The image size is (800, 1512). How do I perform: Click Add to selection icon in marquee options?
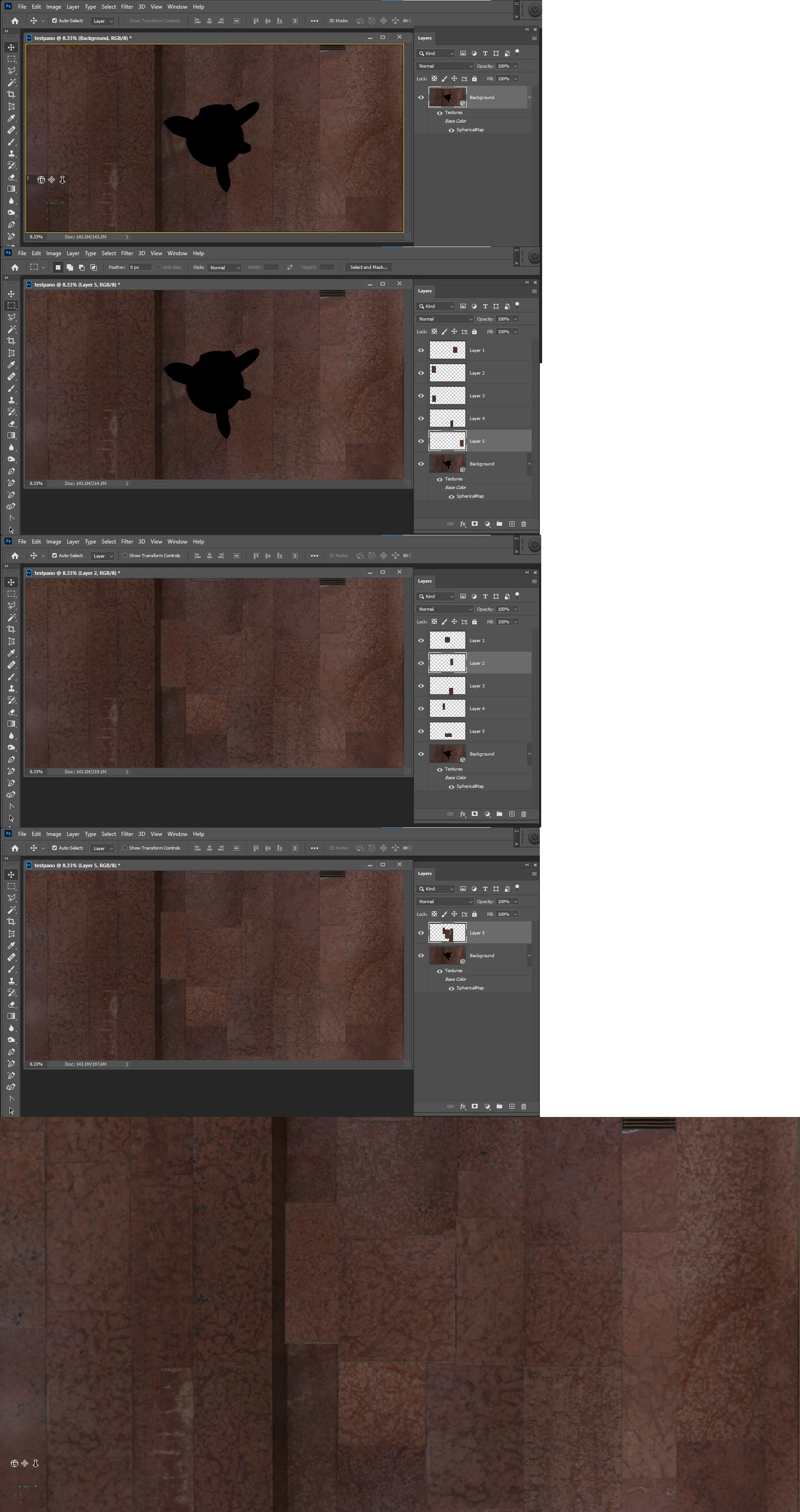pos(69,267)
